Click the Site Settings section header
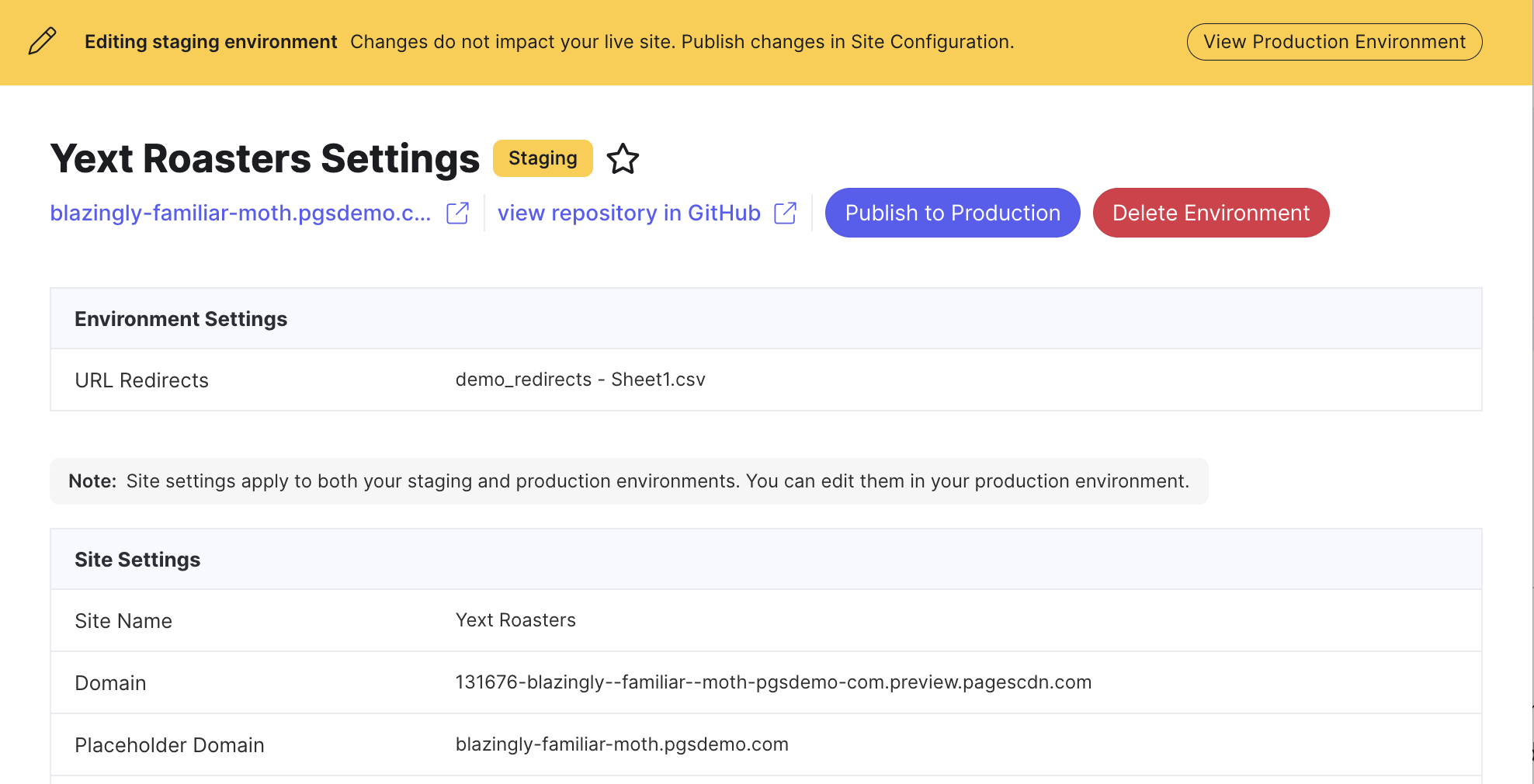This screenshot has height=784, width=1534. click(137, 560)
